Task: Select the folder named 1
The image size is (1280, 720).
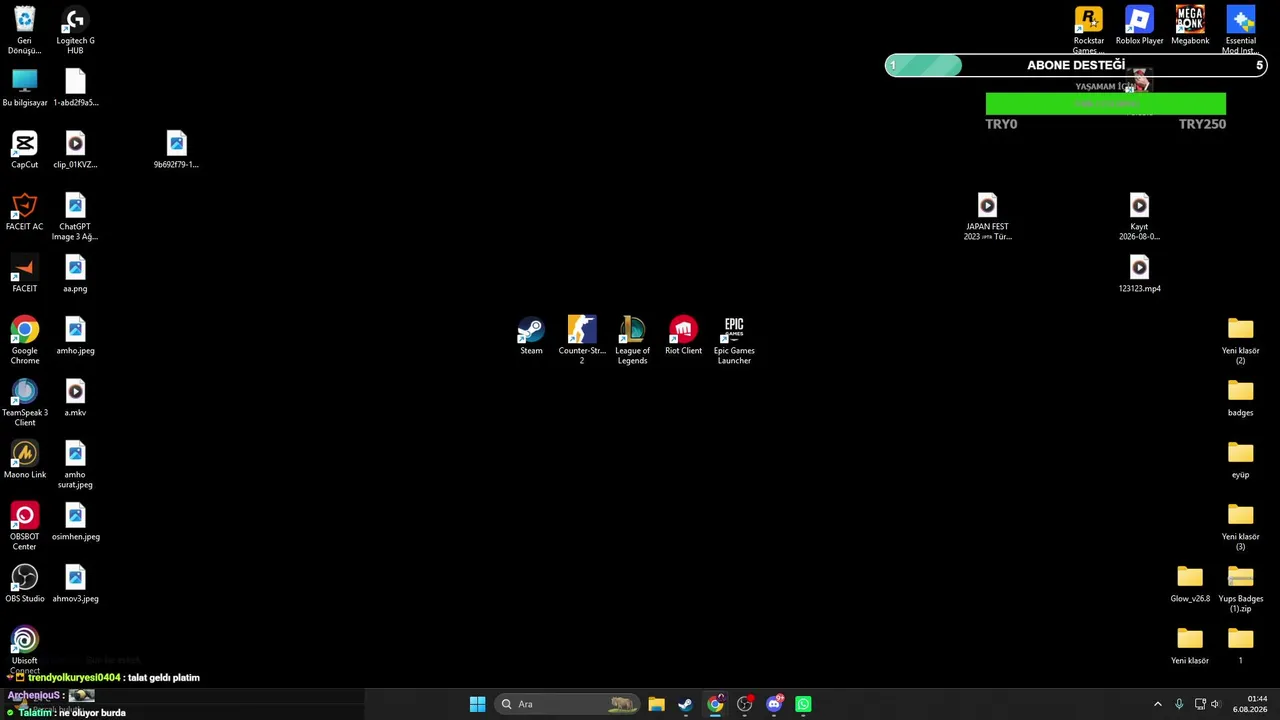Action: point(1241,646)
